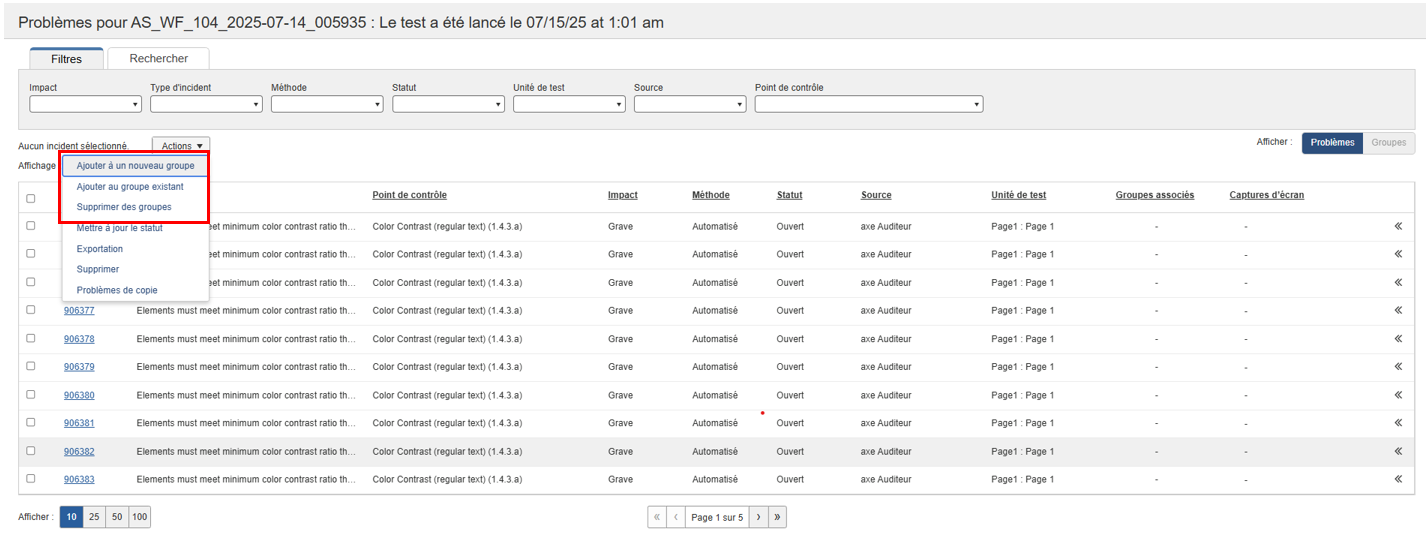The image size is (1426, 533).
Task: Go to the last results page
Action: point(777,517)
